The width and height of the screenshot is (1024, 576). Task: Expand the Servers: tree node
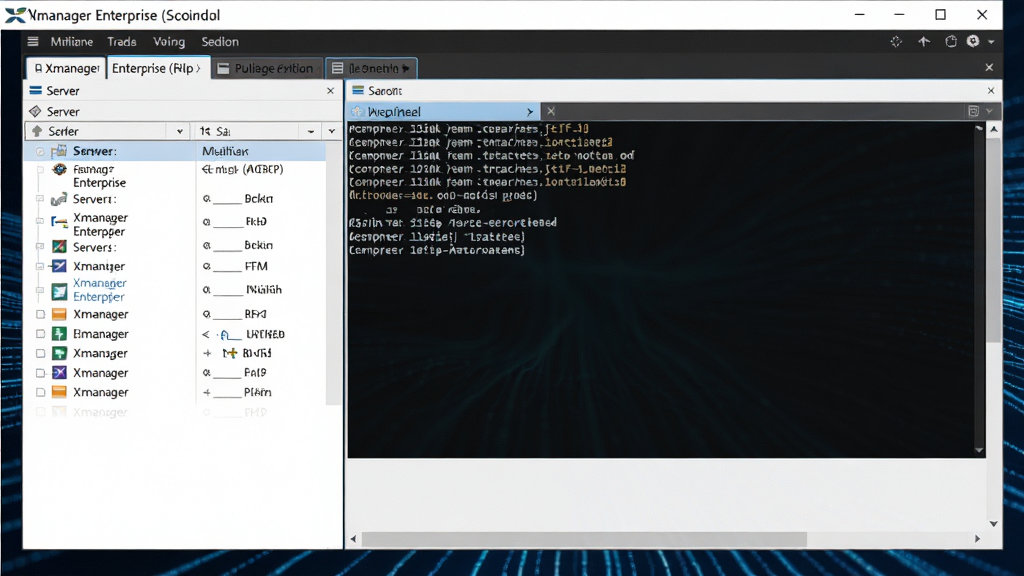40,247
